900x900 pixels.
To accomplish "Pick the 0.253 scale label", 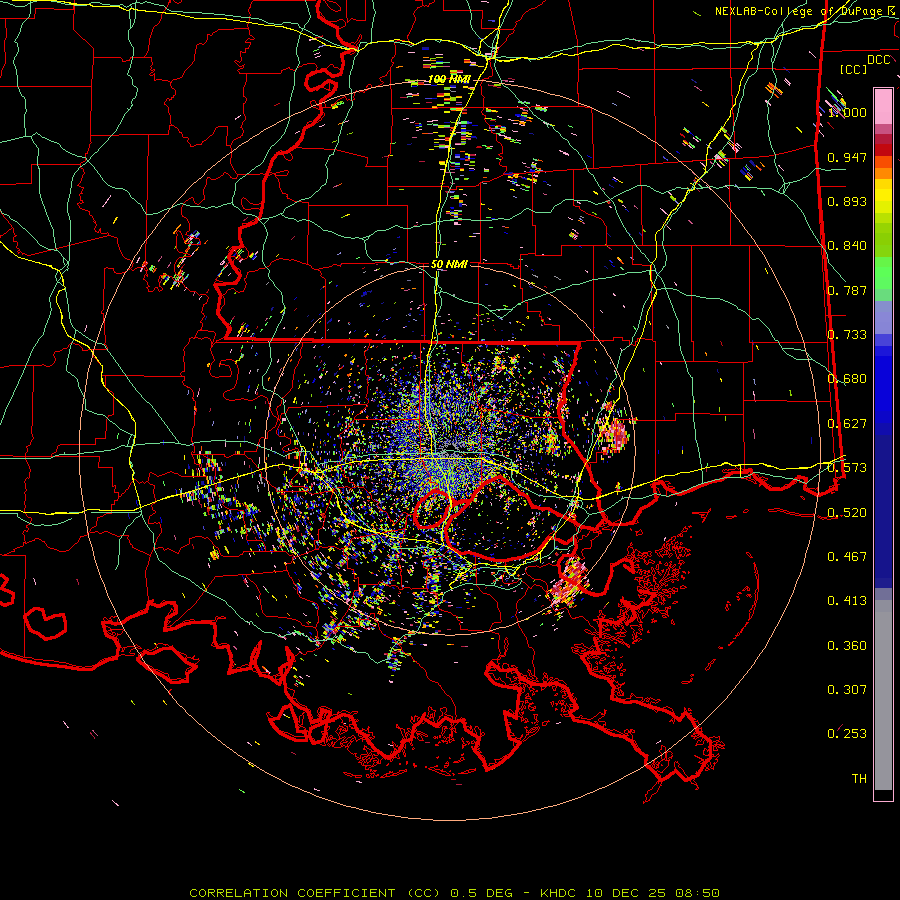I will click(x=847, y=734).
